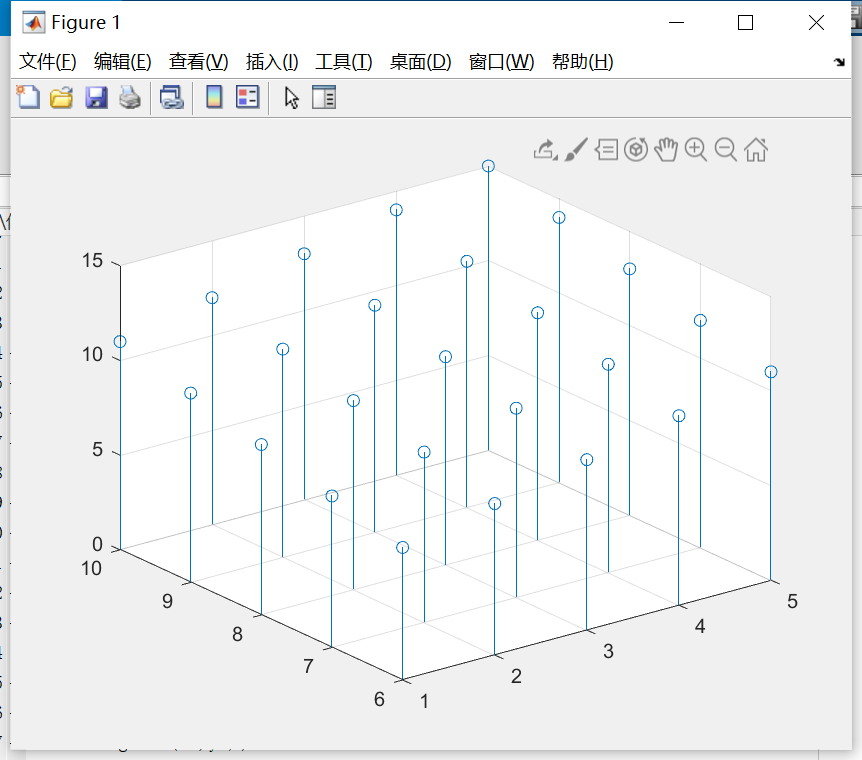Click the z-axis label 15
862x760 pixels.
coord(92,261)
